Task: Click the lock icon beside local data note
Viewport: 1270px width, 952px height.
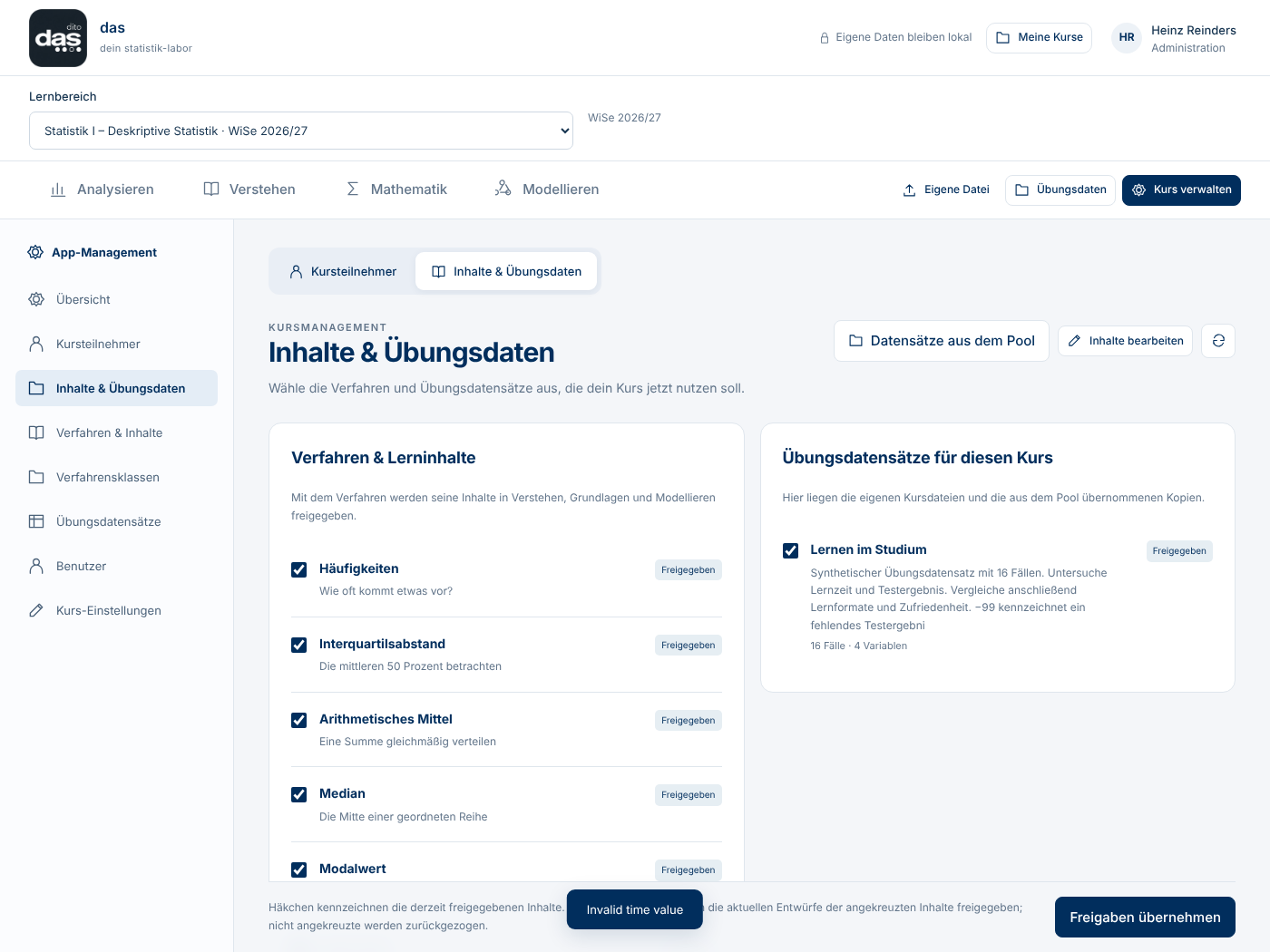Action: tap(825, 38)
